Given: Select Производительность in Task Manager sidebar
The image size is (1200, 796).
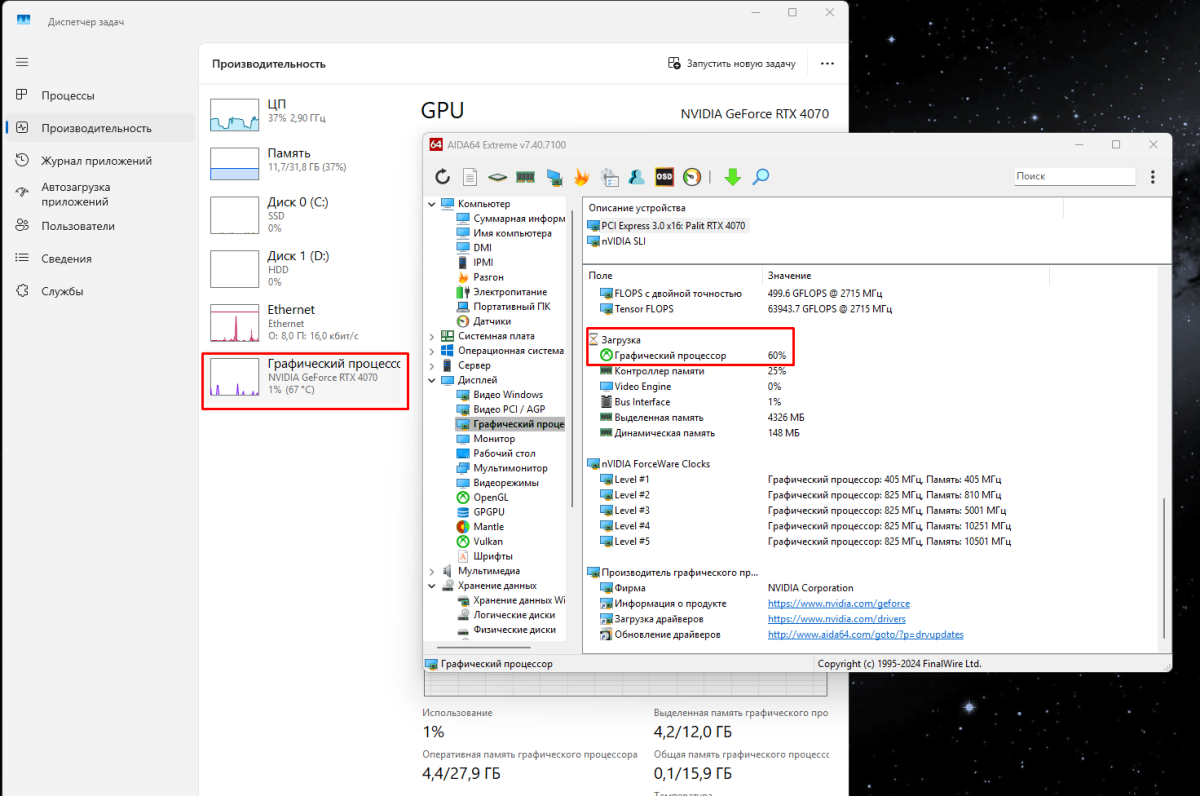Looking at the screenshot, I should point(98,128).
